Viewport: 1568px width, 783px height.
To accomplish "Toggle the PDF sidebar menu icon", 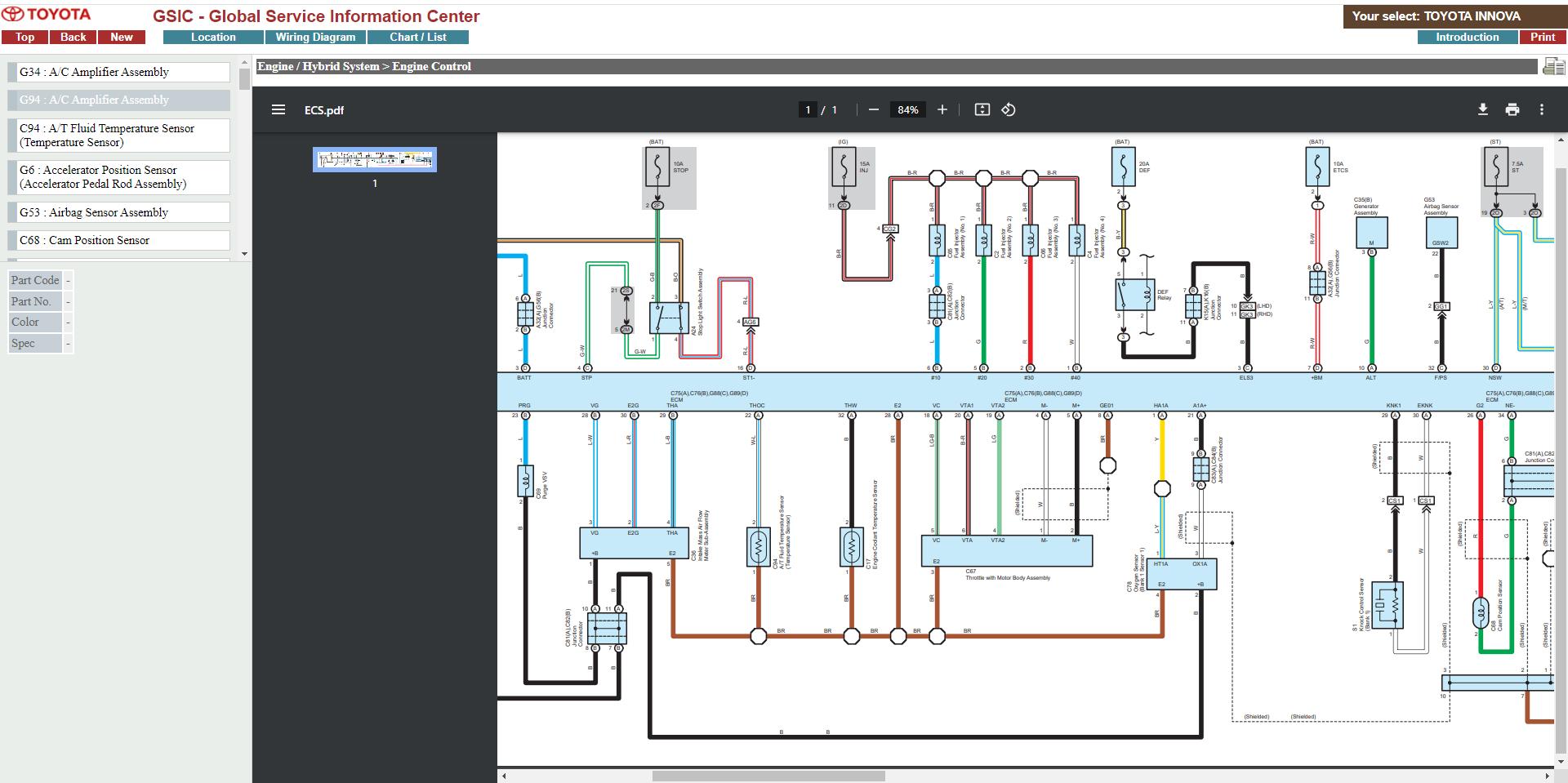I will pyautogui.click(x=278, y=109).
